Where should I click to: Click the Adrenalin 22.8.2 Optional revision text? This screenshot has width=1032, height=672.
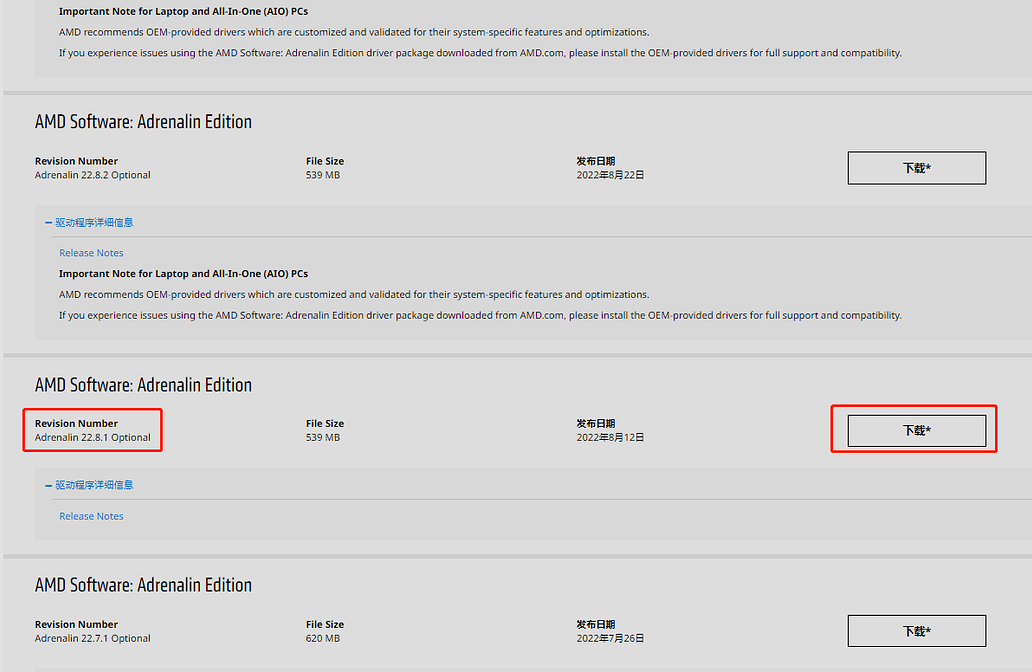92,175
